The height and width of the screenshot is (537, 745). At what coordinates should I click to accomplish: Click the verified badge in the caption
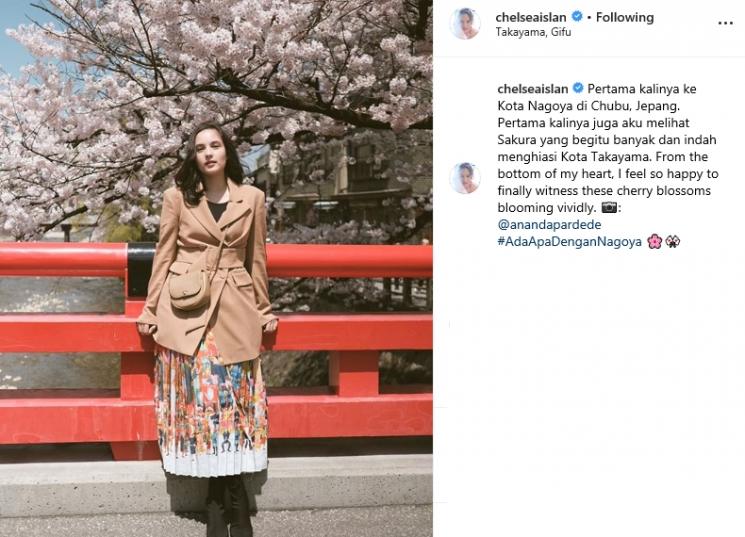coord(578,88)
